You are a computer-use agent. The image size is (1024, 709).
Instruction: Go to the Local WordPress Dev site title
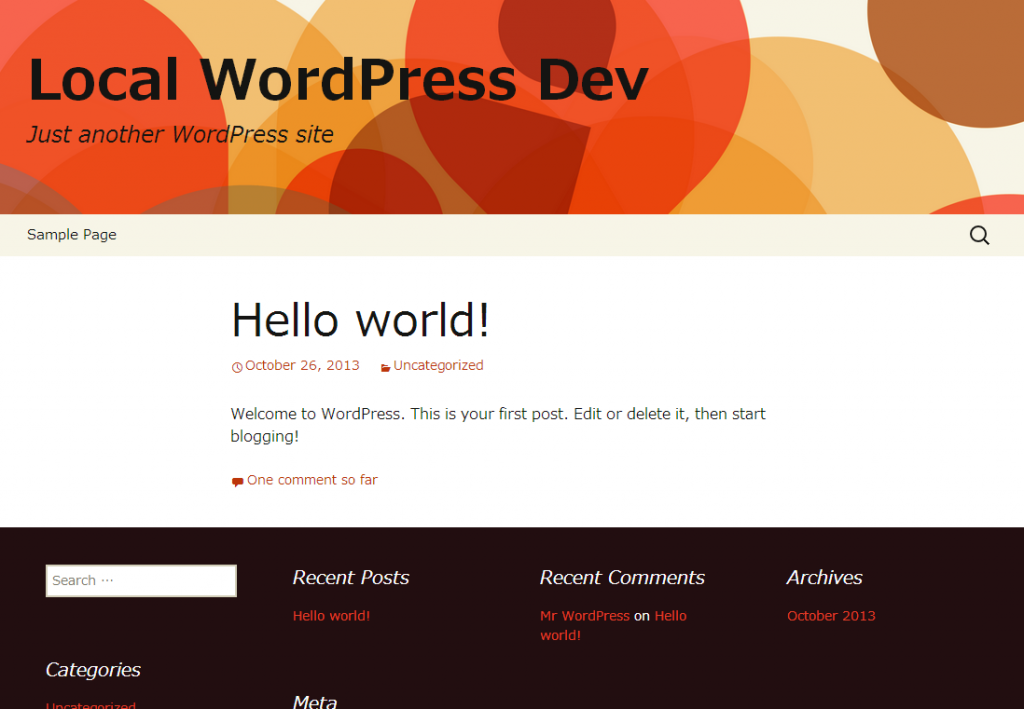point(338,80)
